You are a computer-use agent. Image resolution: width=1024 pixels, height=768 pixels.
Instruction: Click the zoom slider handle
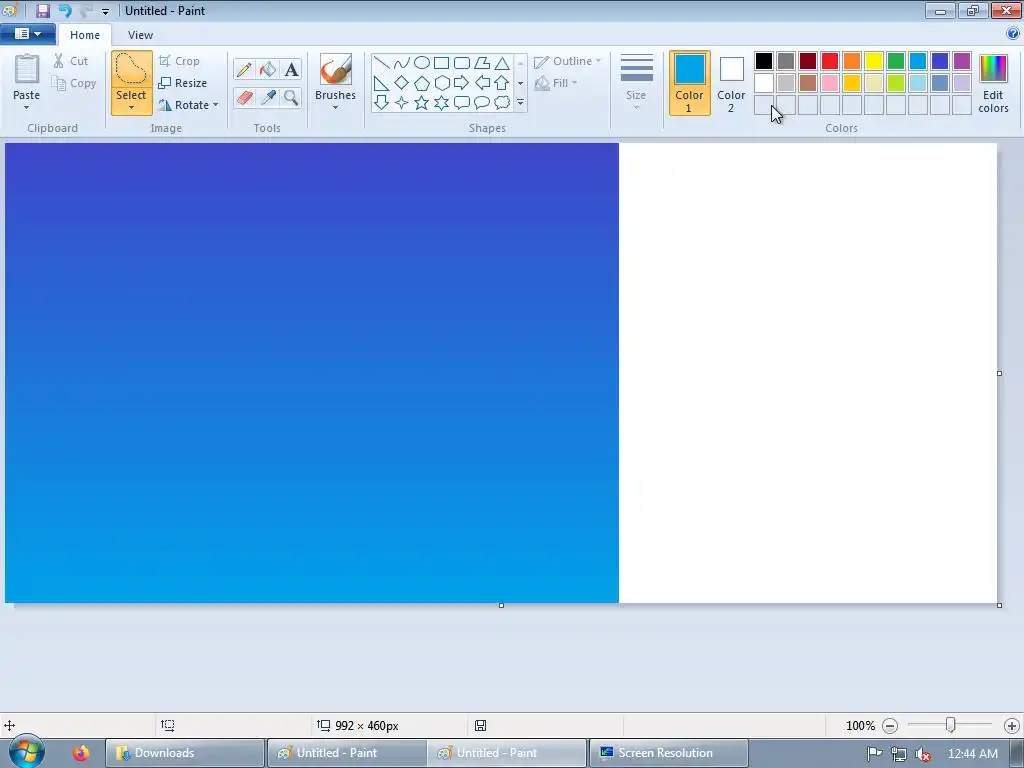tap(951, 725)
